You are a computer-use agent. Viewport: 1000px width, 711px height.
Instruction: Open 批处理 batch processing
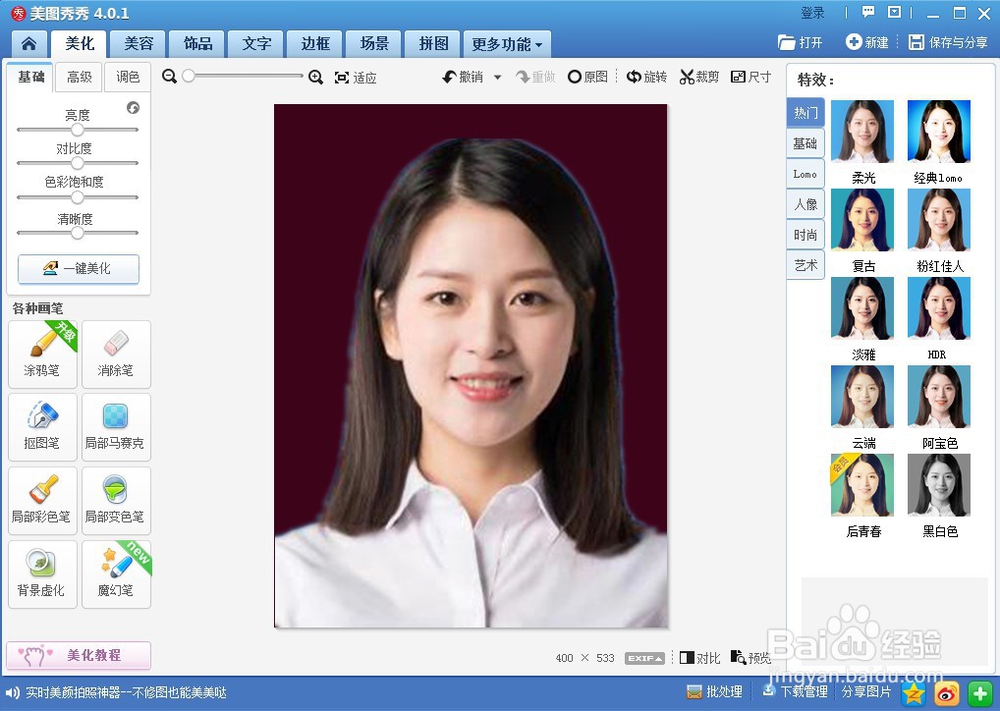714,692
